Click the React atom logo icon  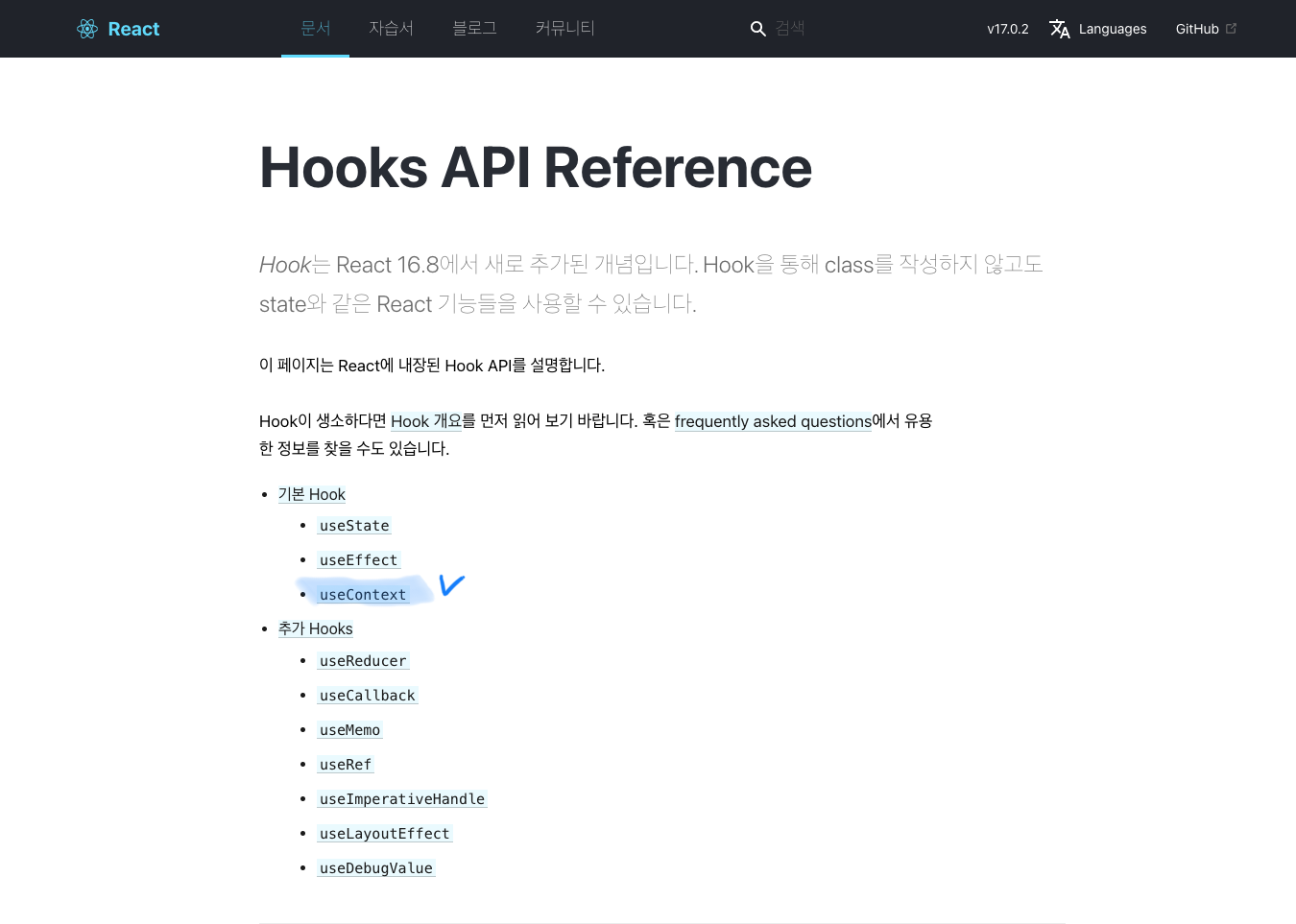87,29
